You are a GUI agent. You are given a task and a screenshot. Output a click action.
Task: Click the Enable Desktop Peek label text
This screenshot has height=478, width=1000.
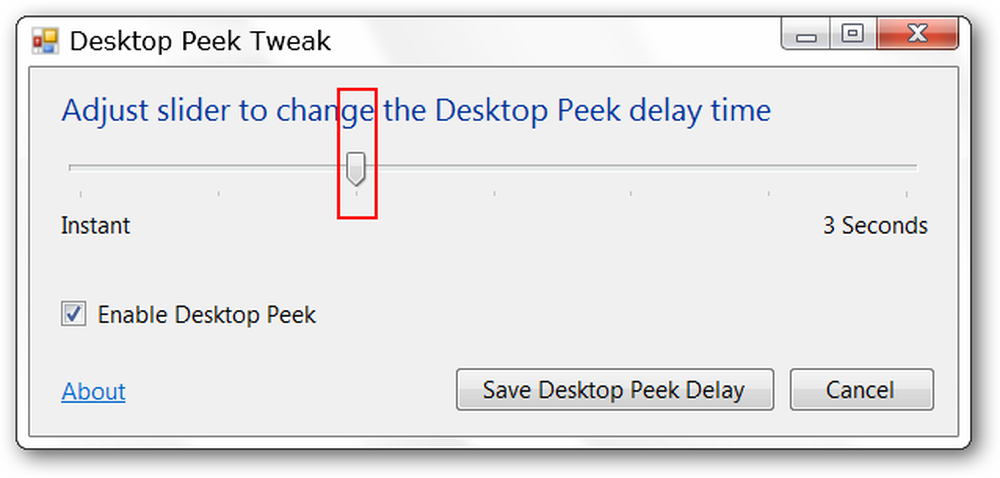click(207, 315)
